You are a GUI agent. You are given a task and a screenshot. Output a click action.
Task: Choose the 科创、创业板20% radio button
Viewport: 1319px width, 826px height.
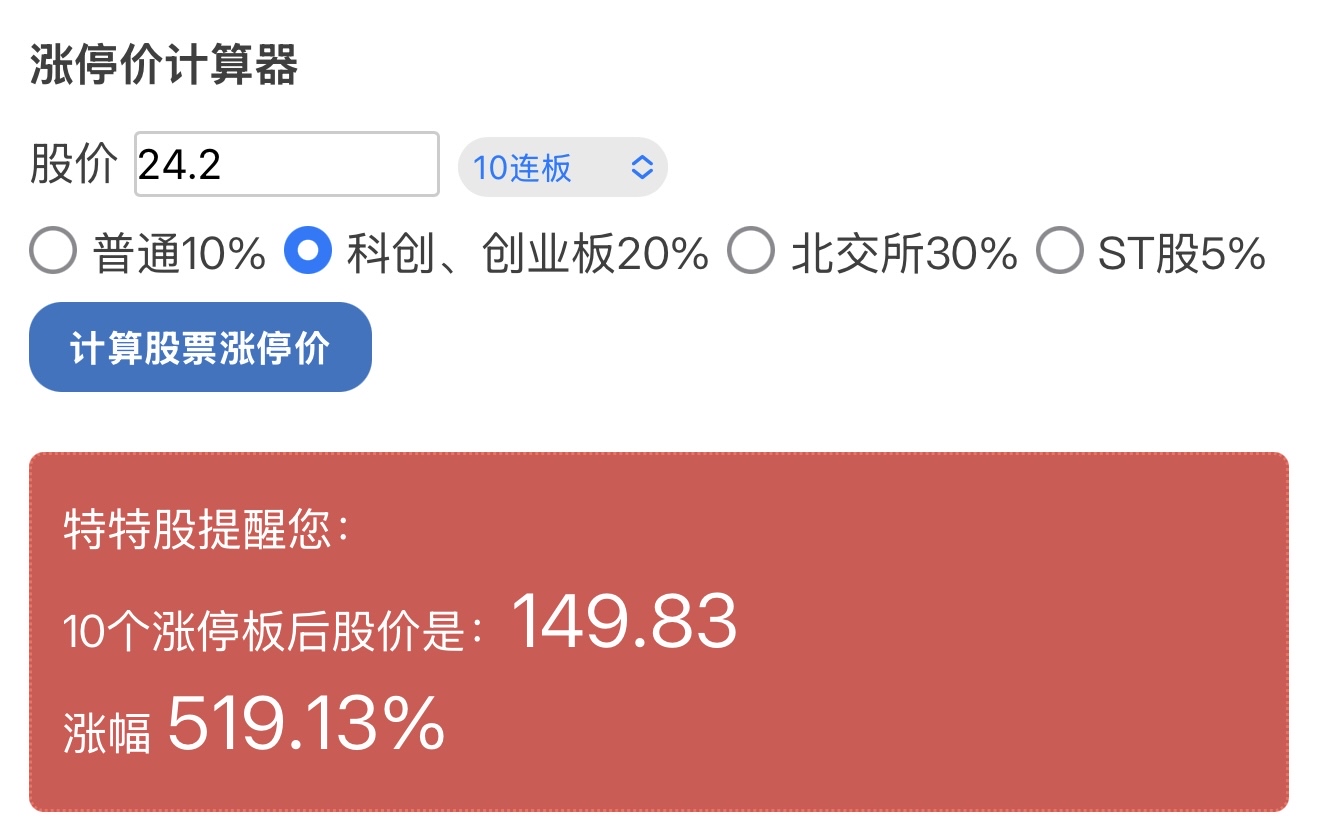point(308,251)
